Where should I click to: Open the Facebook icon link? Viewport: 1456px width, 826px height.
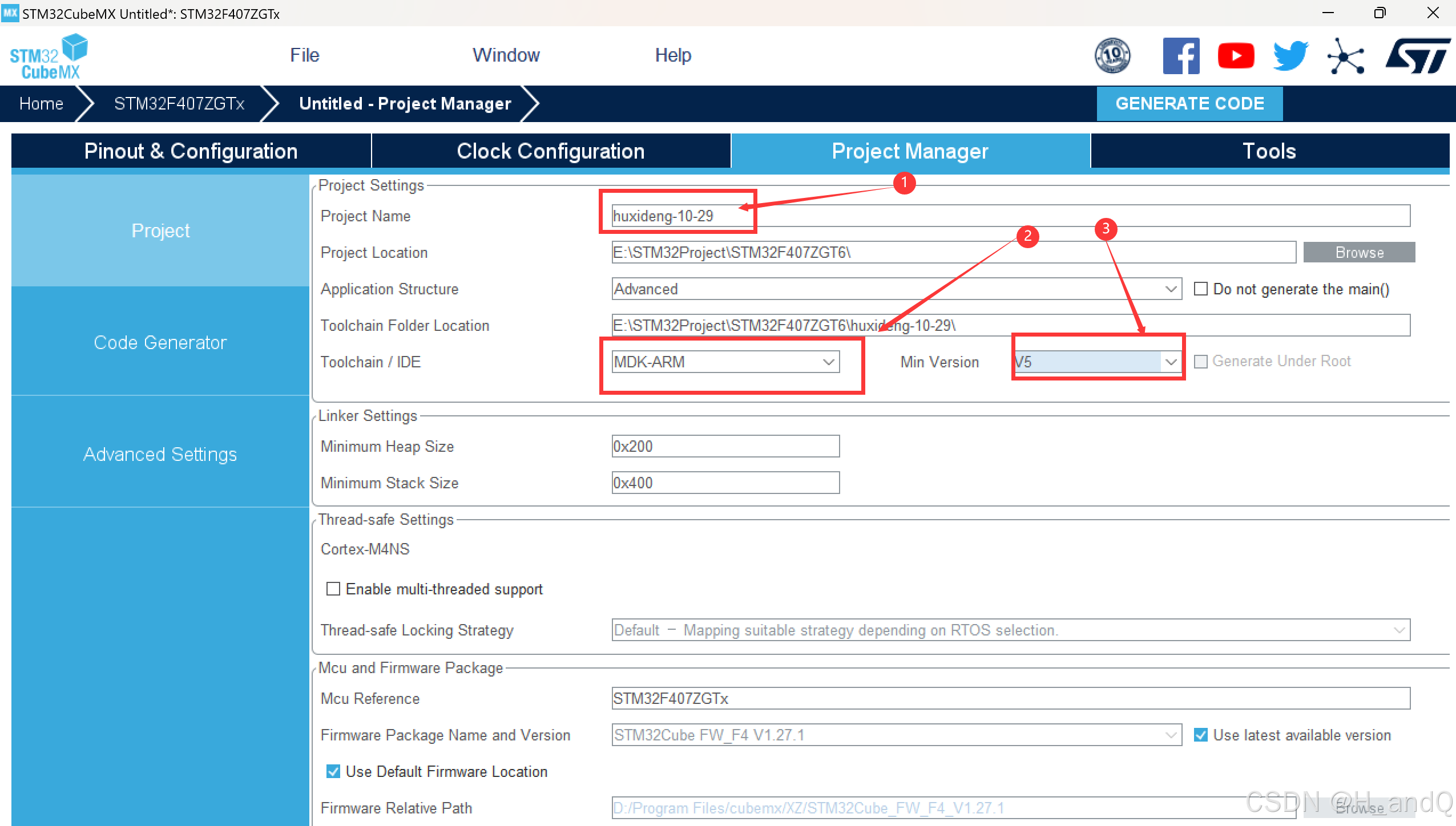(1181, 56)
